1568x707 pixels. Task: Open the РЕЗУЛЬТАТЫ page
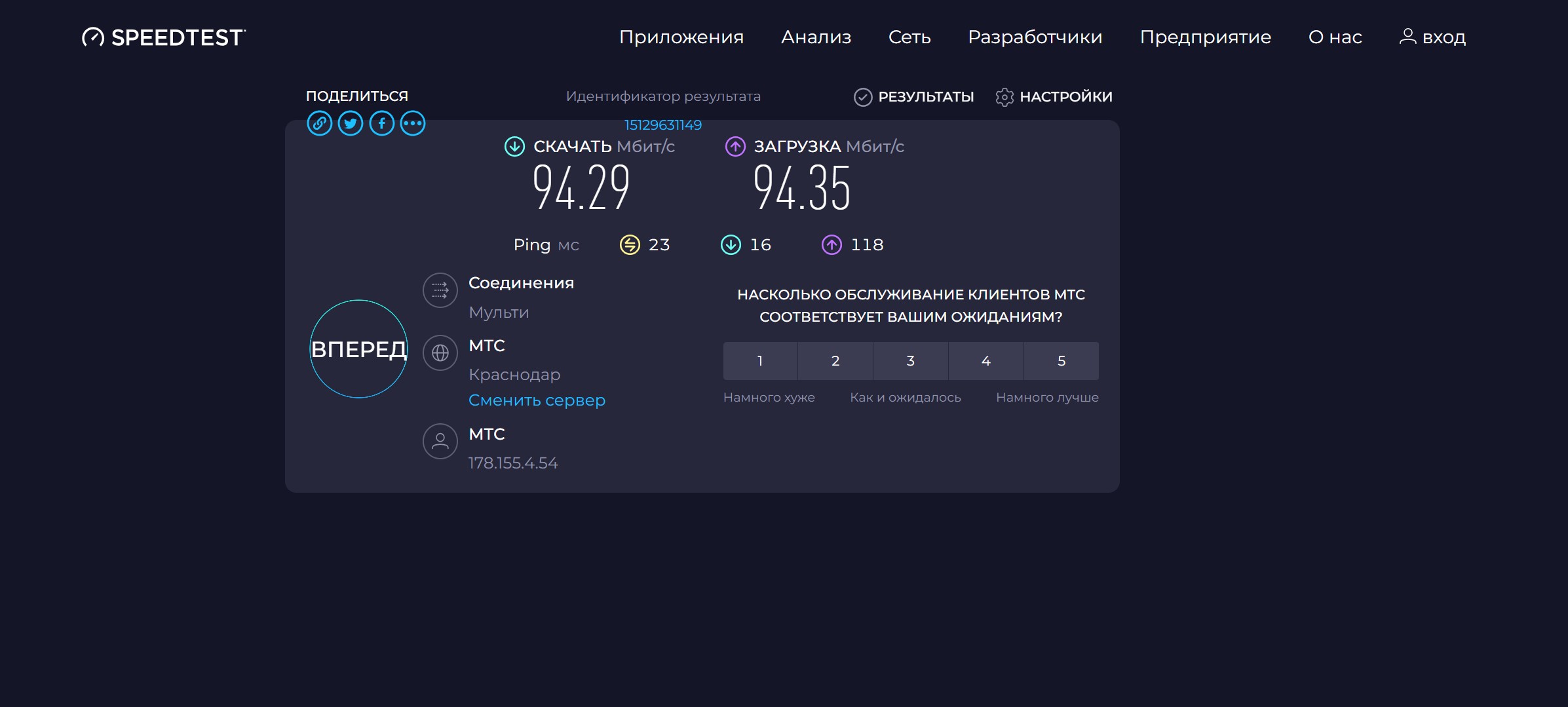pos(926,97)
